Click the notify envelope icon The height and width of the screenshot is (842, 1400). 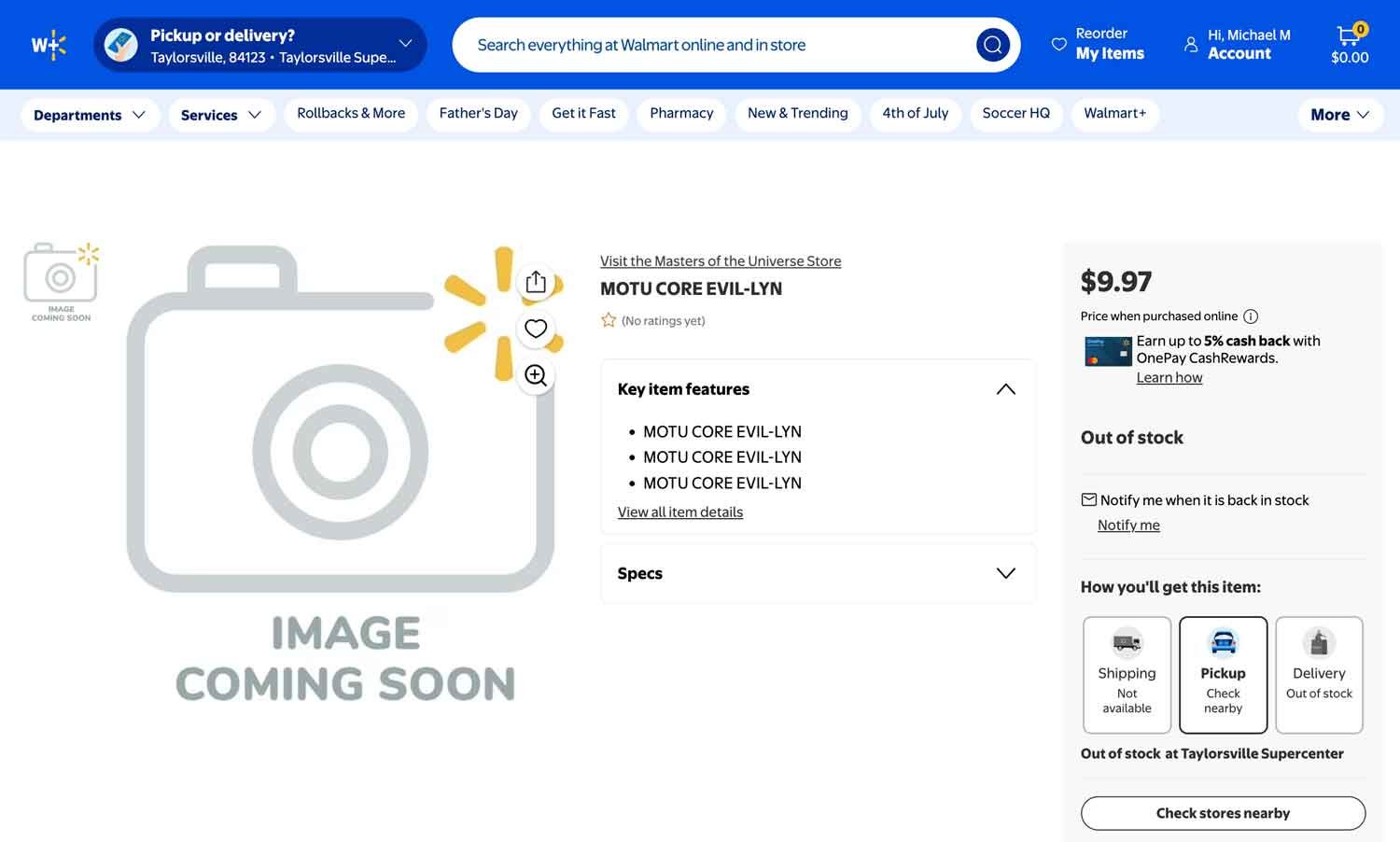[x=1088, y=499]
